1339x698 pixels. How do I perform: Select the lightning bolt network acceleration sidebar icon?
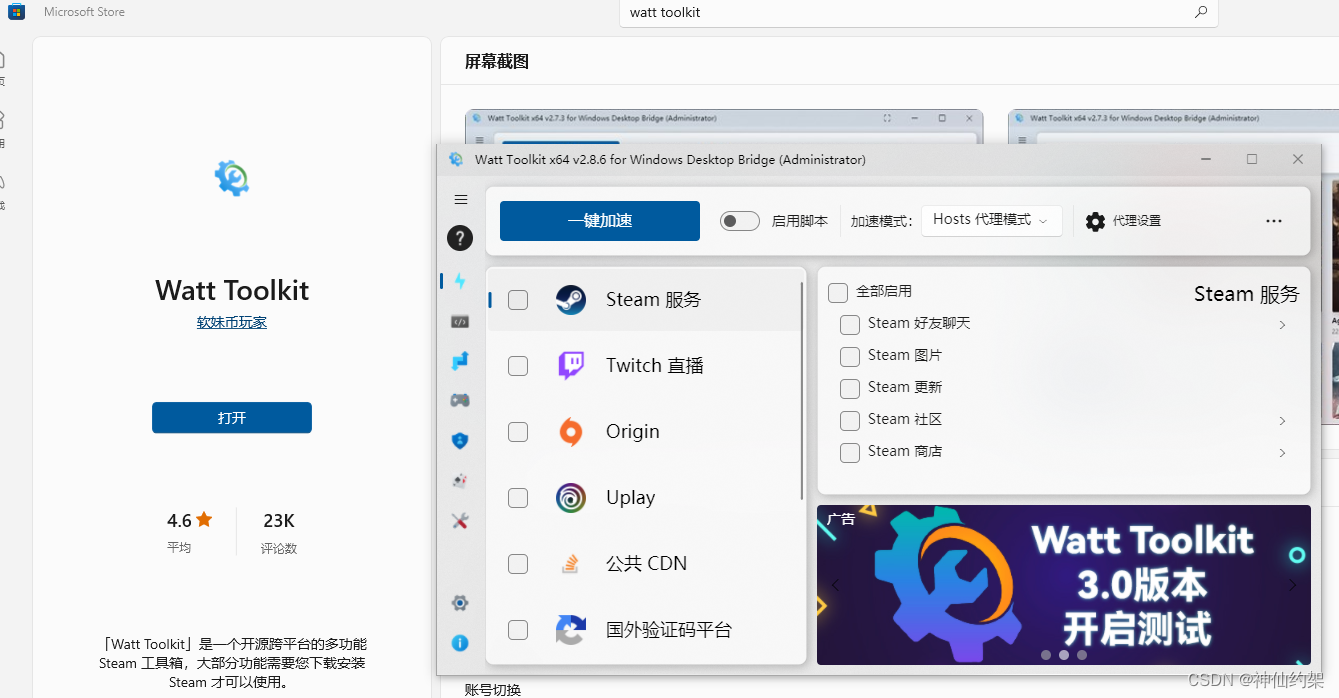(460, 281)
